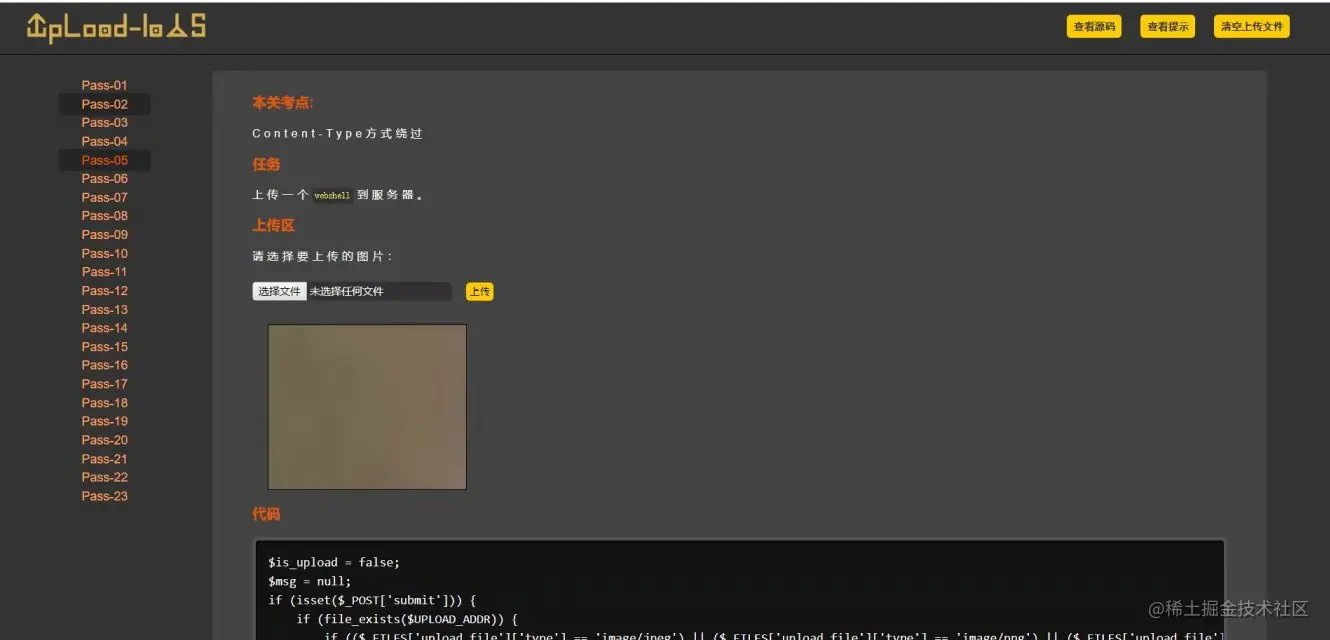Open Pass-10 from the sidebar

pyautogui.click(x=104, y=253)
